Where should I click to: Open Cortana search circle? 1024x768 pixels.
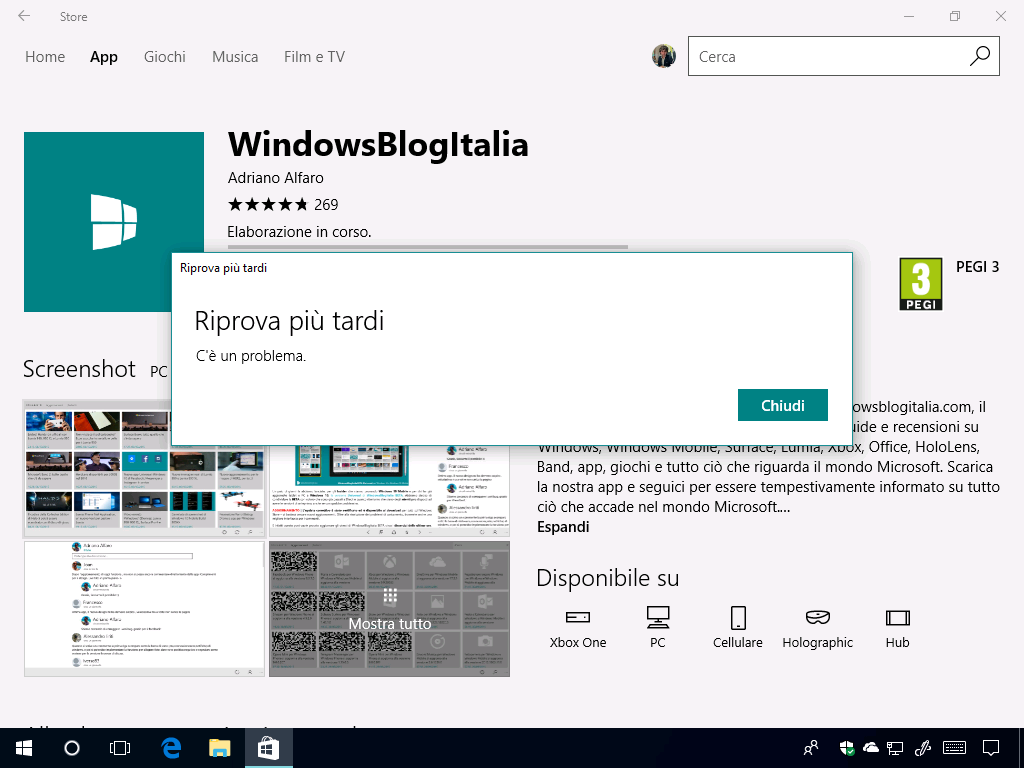72,748
